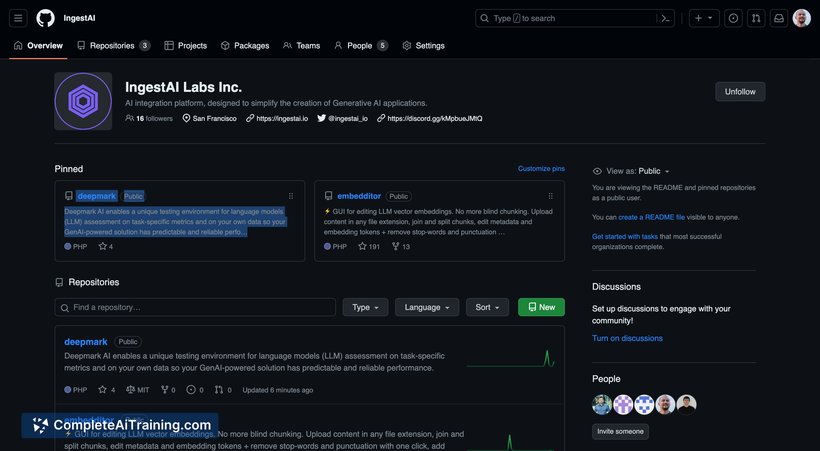Screen dimensions: 820x451
Task: Click the Invite someone button
Action: 620,432
